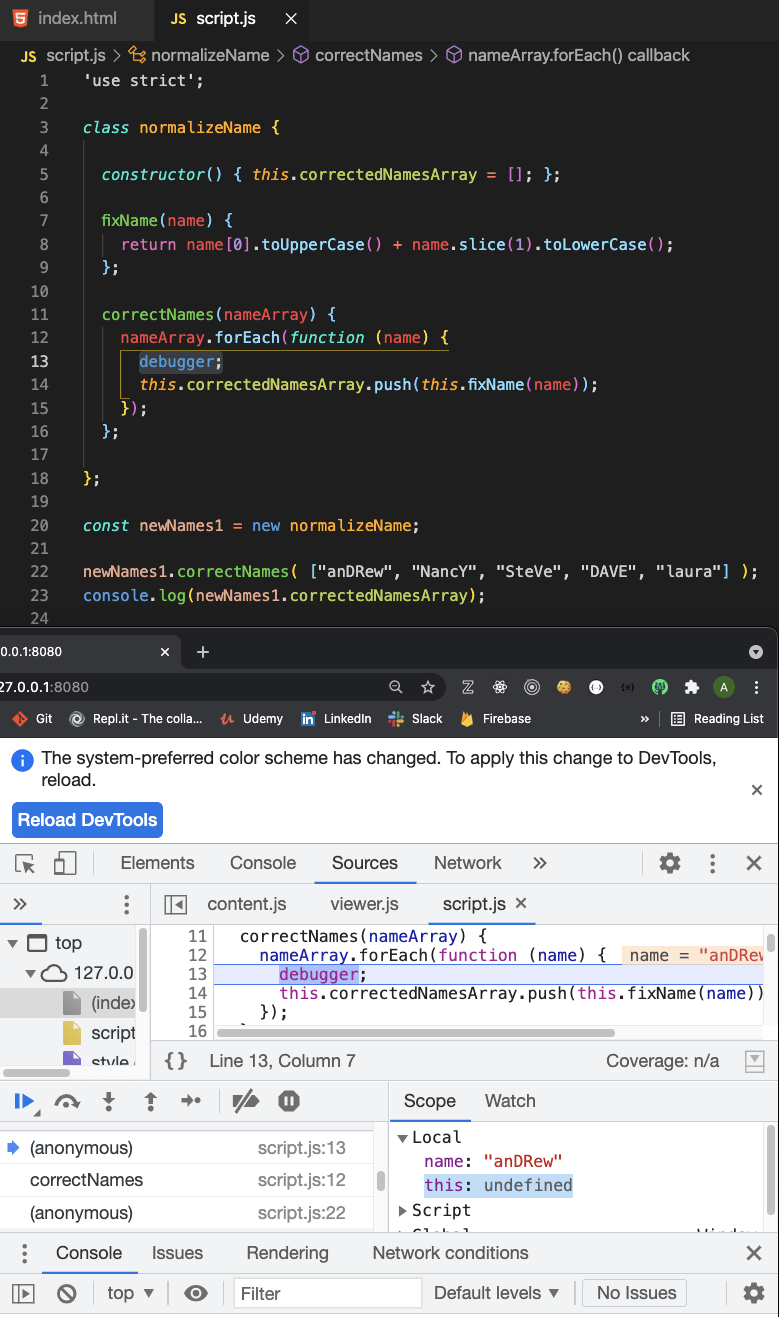
Task: Click Reload DevTools button
Action: tap(87, 820)
